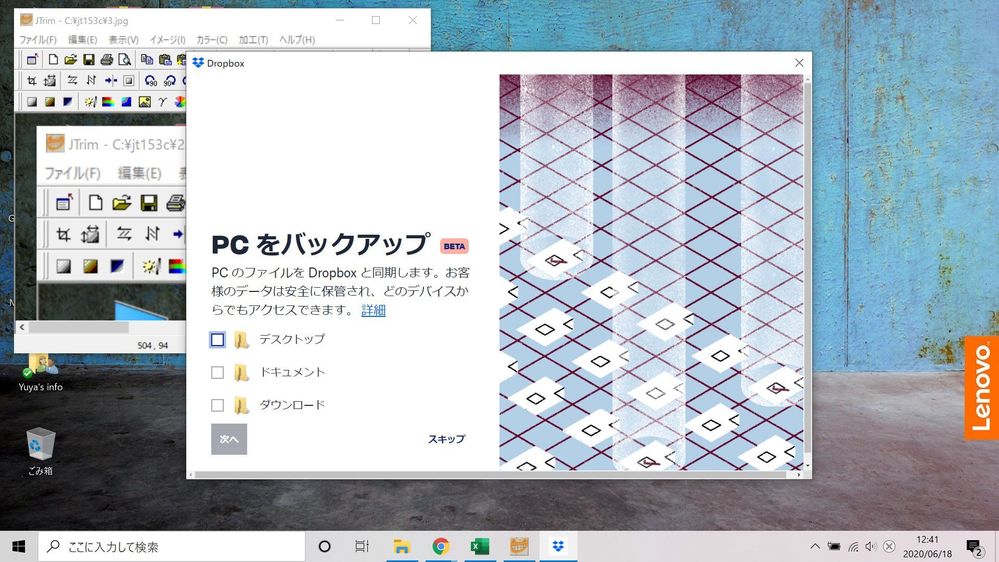Tick the ダウンロード folder checkbox
This screenshot has height=562, width=999.
(217, 405)
